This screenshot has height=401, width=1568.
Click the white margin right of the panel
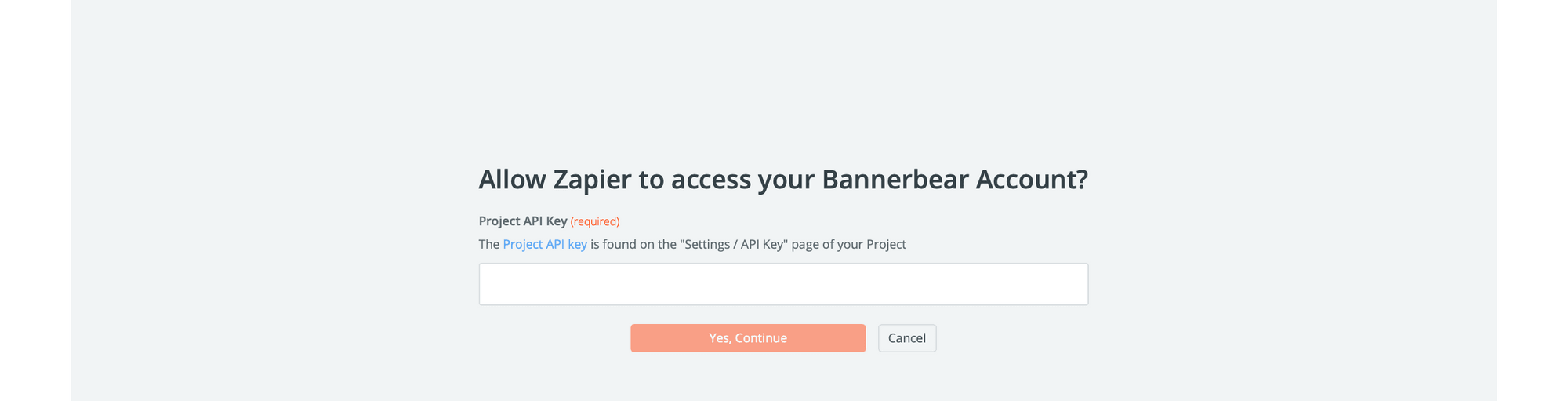point(1532,200)
